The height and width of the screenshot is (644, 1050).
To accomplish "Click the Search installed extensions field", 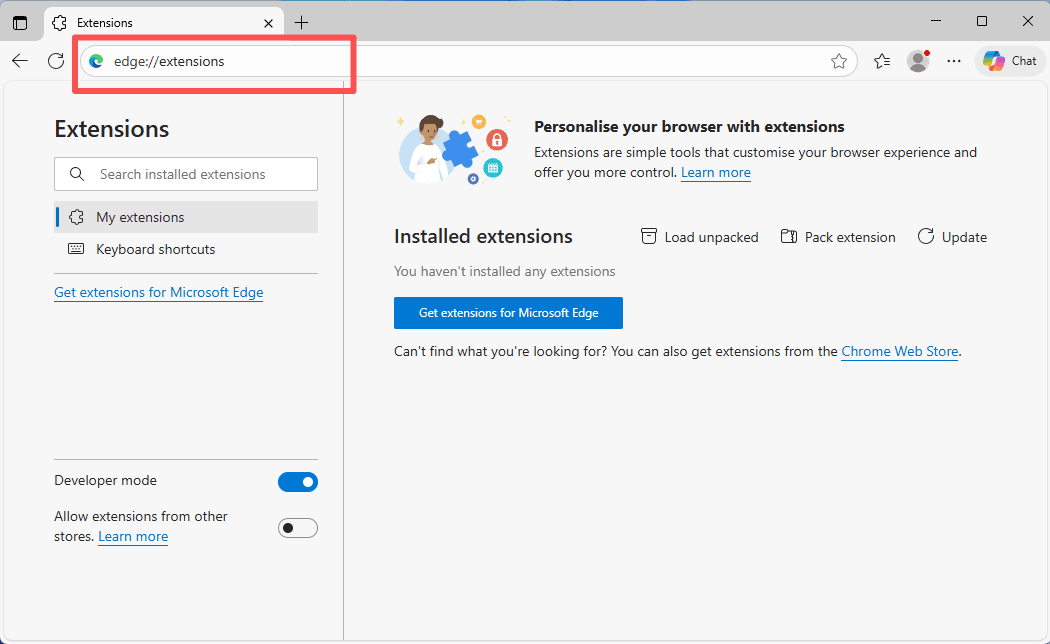I will [x=185, y=173].
